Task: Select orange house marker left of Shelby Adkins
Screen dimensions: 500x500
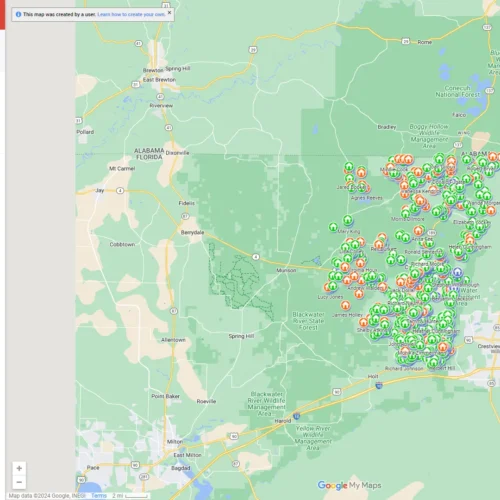Action: point(363,322)
